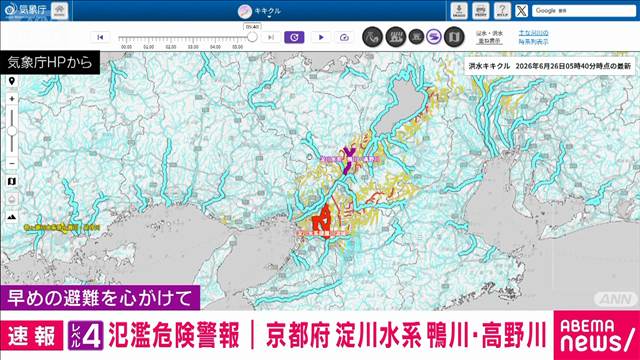Viewport: 640px width, 360px height.
Task: Click the purple Kamo river segment marker
Action: (348, 160)
